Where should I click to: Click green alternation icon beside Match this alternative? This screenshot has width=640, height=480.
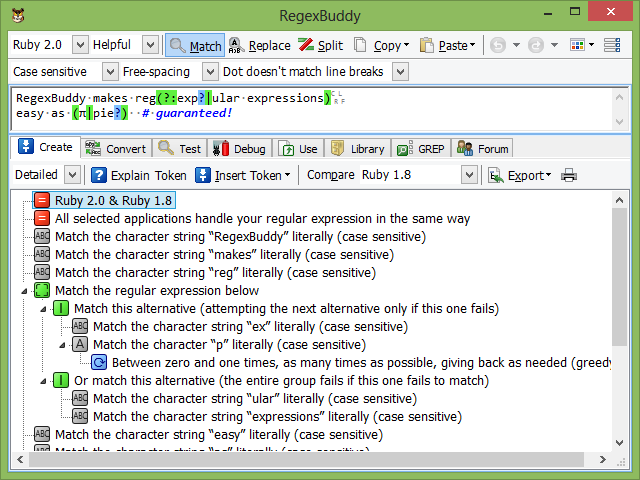[x=61, y=308]
